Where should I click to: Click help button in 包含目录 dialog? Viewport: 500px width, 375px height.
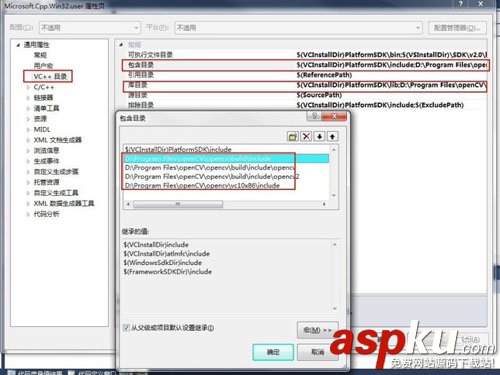[x=314, y=116]
